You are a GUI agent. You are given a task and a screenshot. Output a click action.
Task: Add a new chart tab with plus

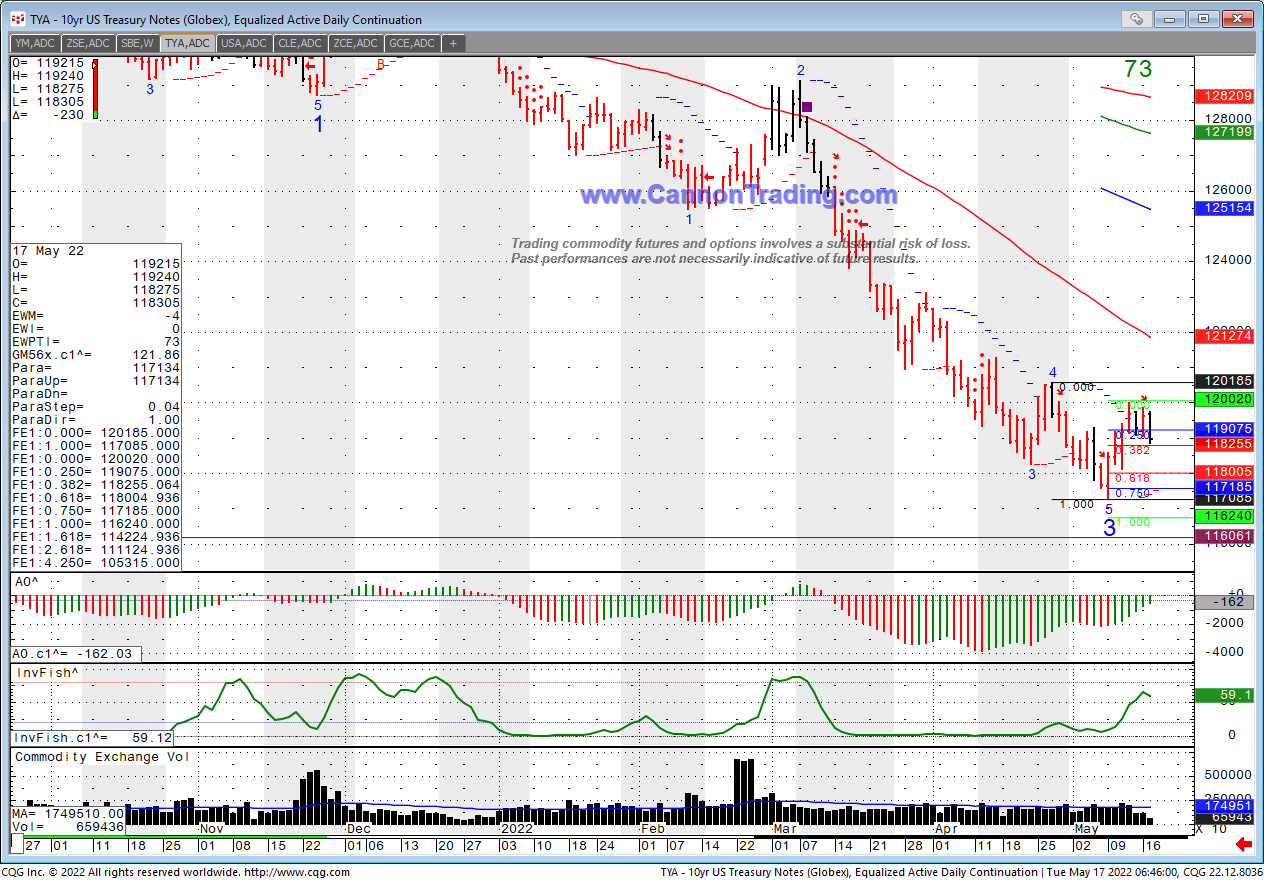453,43
